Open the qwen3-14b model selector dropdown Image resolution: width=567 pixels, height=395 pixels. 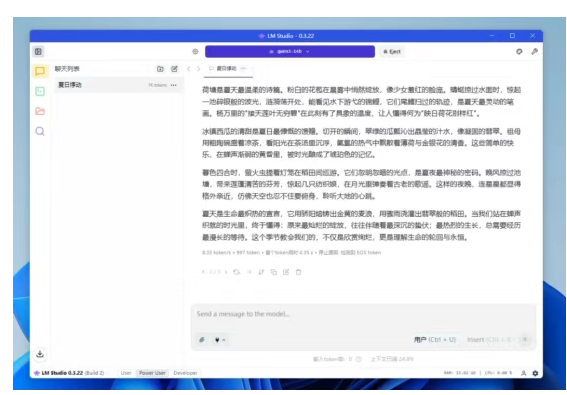coord(290,51)
